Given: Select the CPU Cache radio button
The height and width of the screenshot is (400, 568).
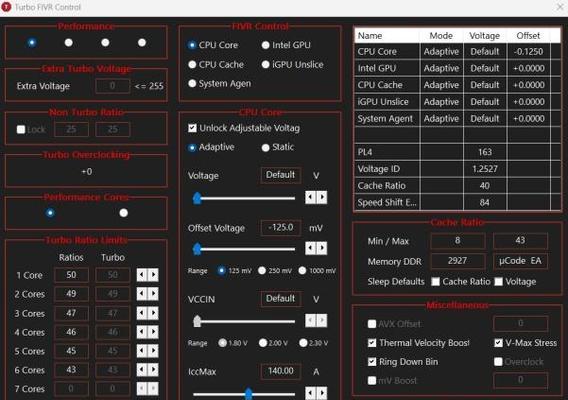Looking at the screenshot, I should 192,64.
